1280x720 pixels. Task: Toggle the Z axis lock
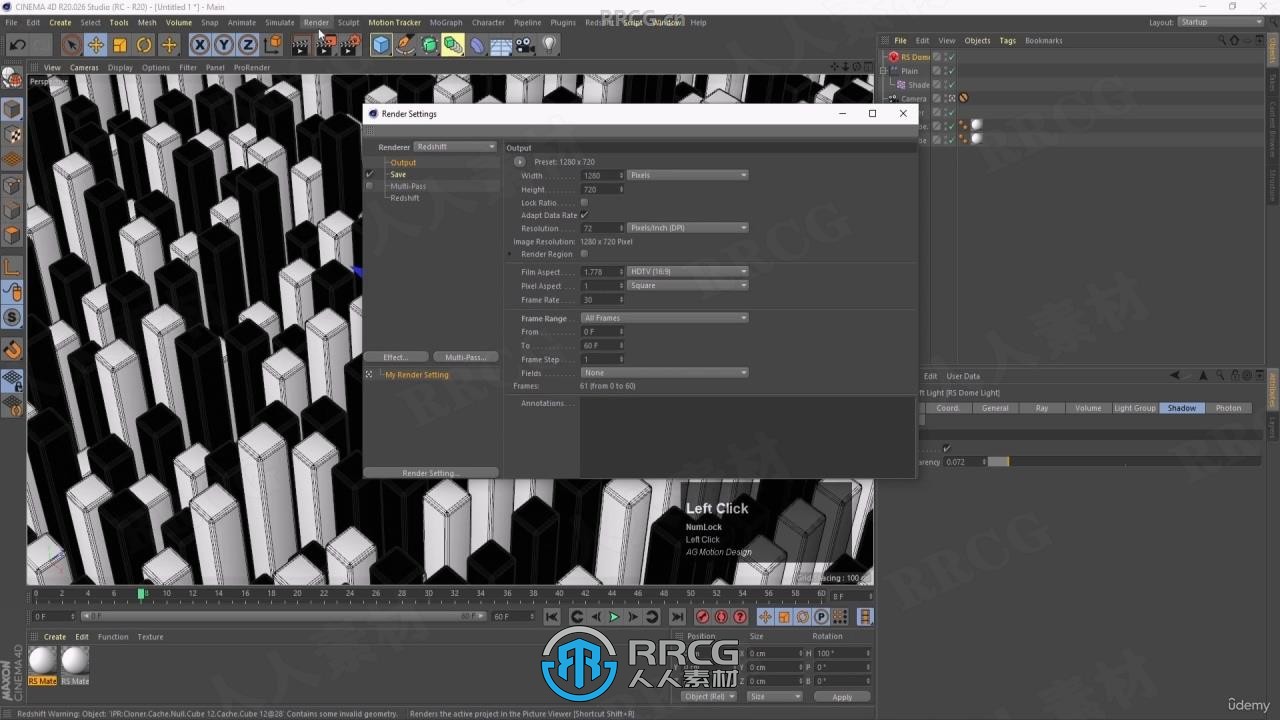point(247,45)
